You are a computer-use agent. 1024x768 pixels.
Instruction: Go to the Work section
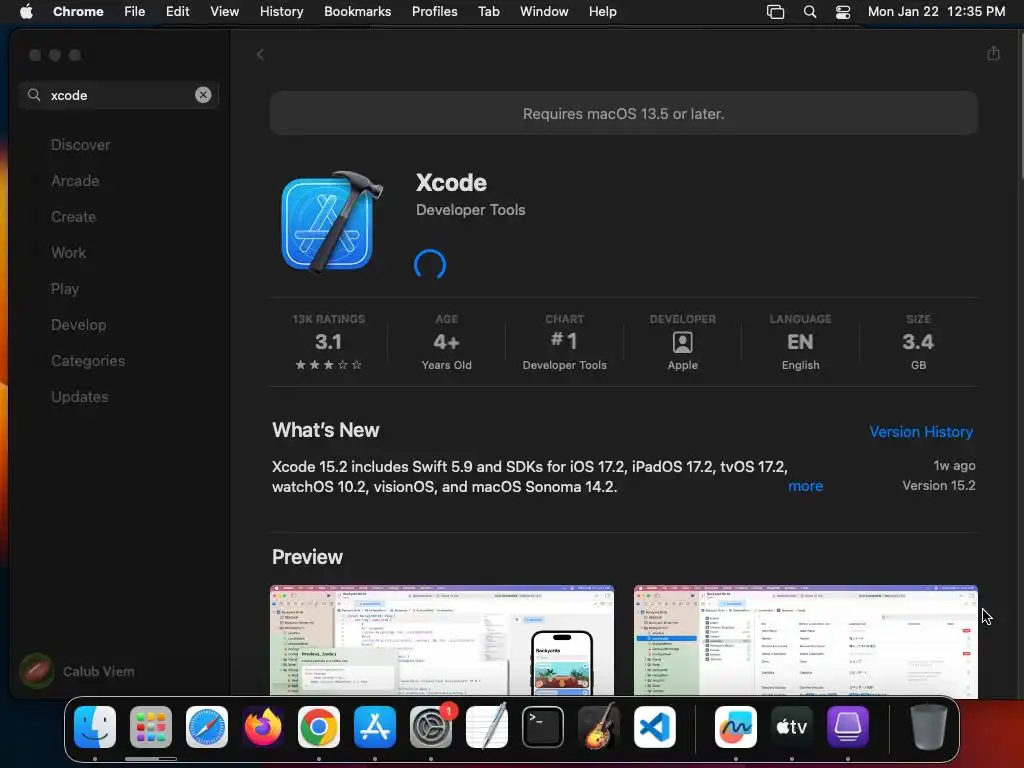click(x=68, y=253)
